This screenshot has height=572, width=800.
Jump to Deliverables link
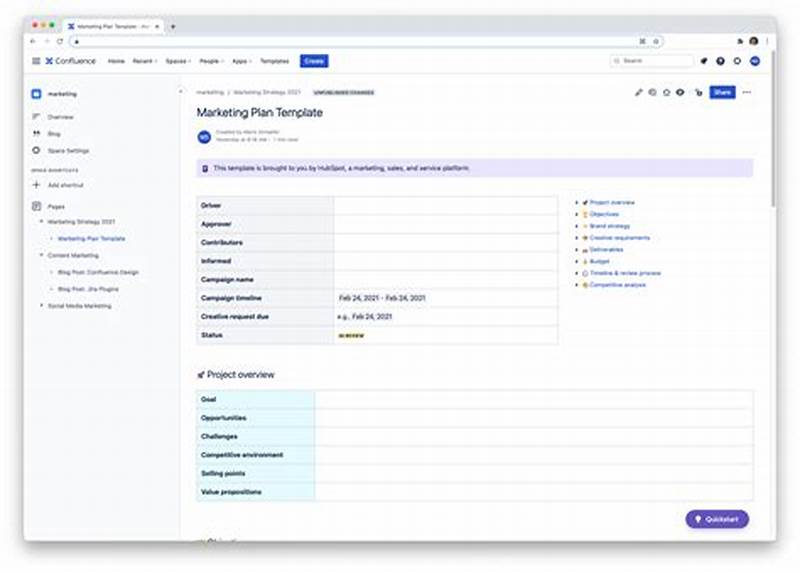tap(606, 250)
